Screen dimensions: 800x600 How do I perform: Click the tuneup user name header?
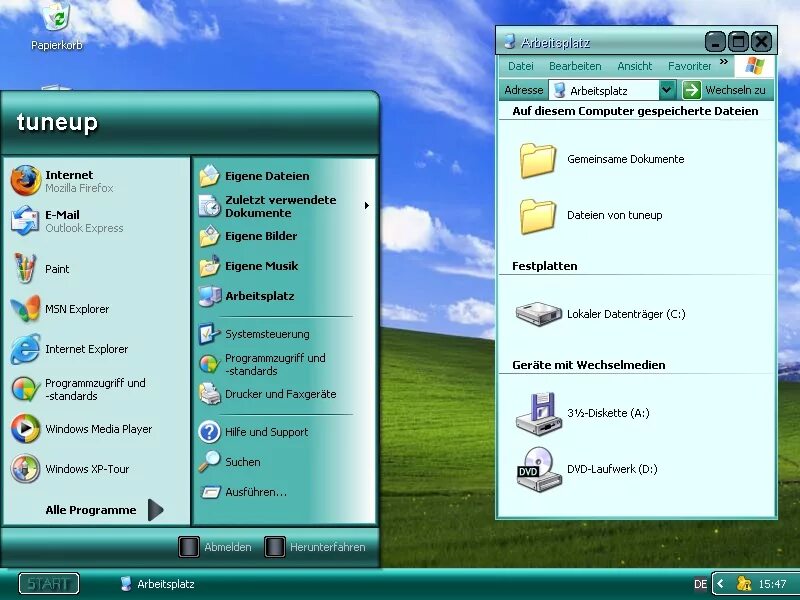point(57,122)
